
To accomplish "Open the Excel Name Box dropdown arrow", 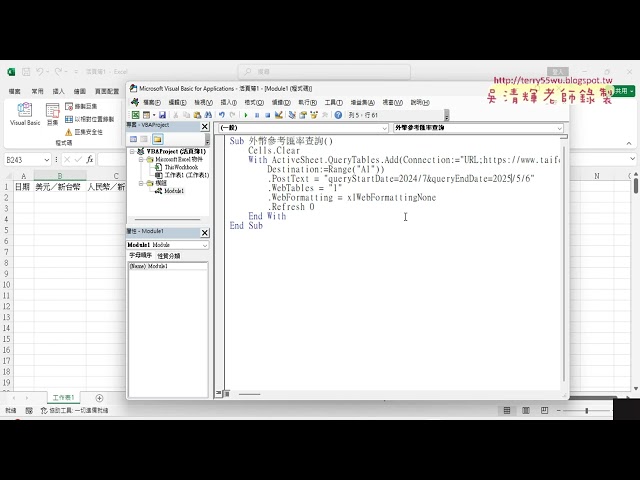I will tap(47, 160).
